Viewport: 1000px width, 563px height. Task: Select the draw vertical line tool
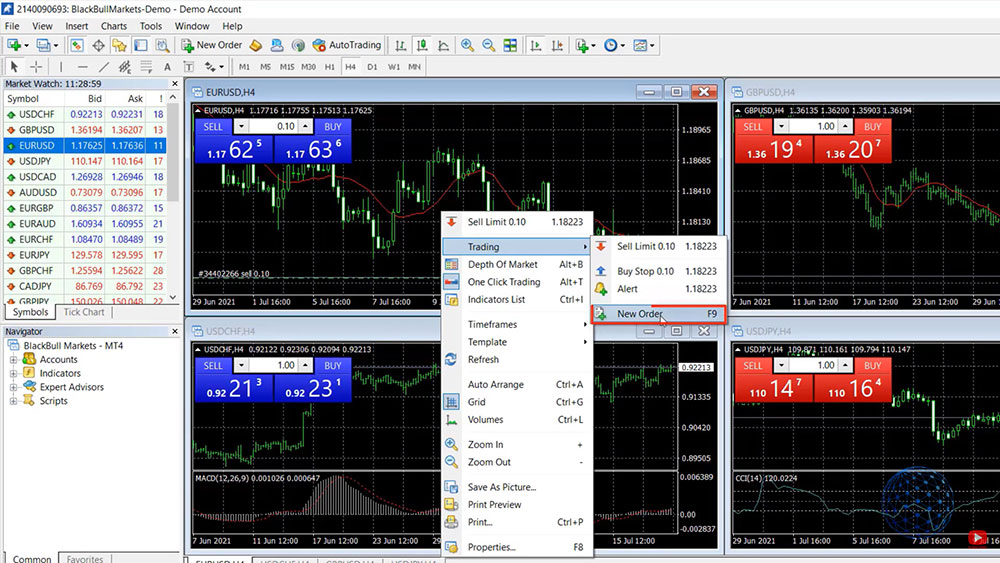[x=61, y=67]
